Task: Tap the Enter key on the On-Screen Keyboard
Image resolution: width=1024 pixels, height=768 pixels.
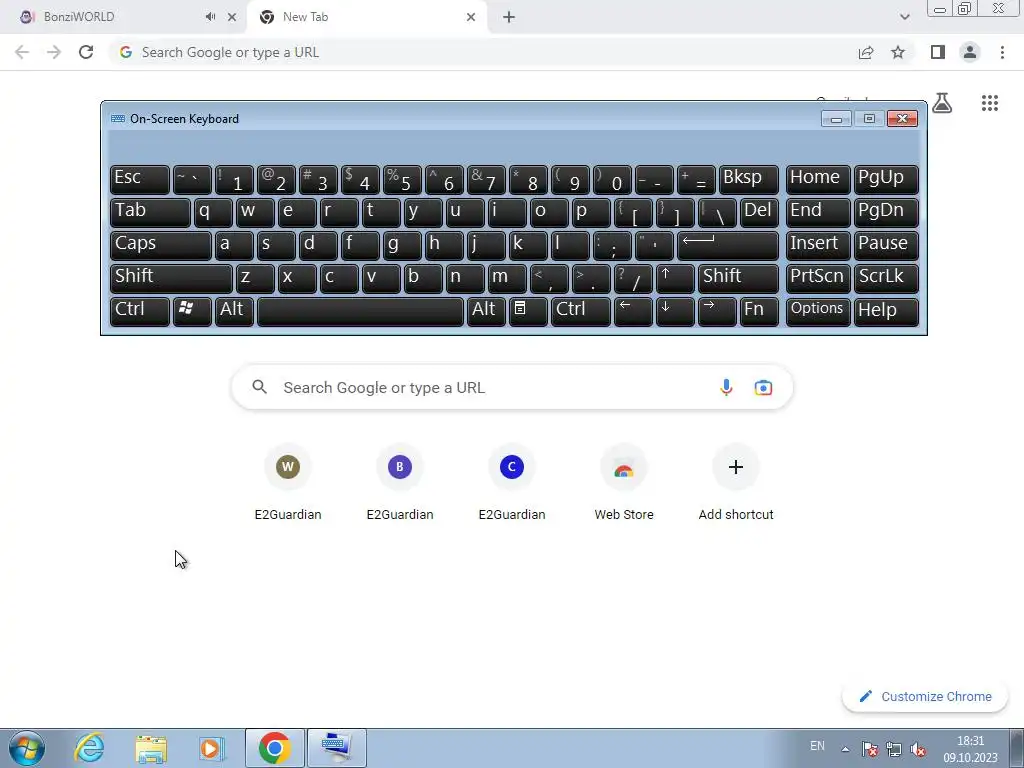Action: point(728,245)
